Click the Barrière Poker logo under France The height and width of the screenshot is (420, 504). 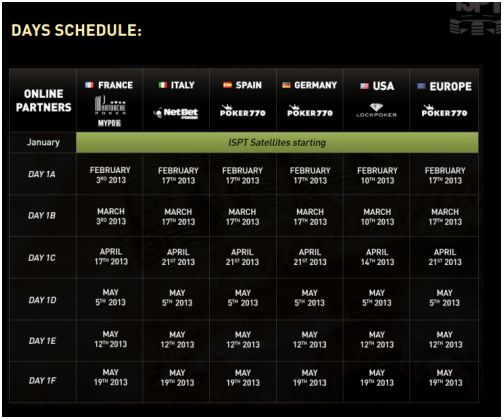click(110, 111)
